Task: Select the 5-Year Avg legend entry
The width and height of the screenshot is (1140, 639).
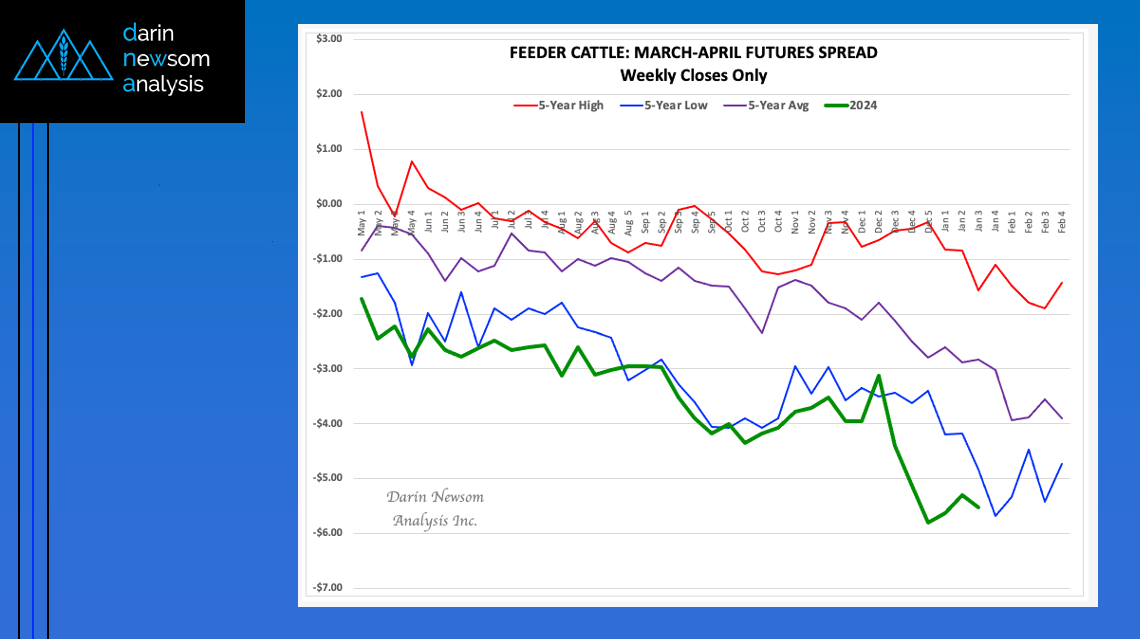Action: tap(766, 105)
